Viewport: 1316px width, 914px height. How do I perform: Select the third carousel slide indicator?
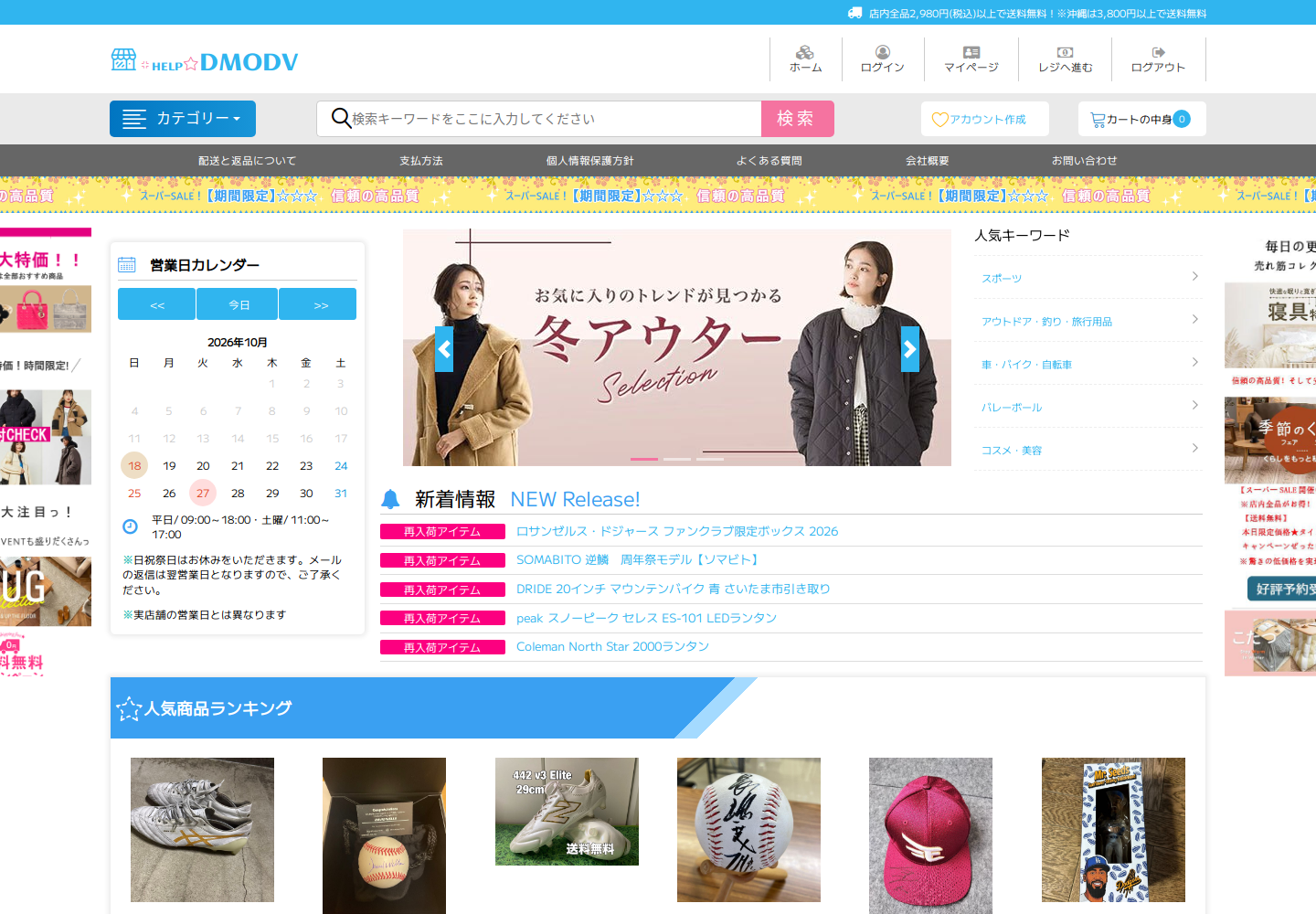coord(710,459)
